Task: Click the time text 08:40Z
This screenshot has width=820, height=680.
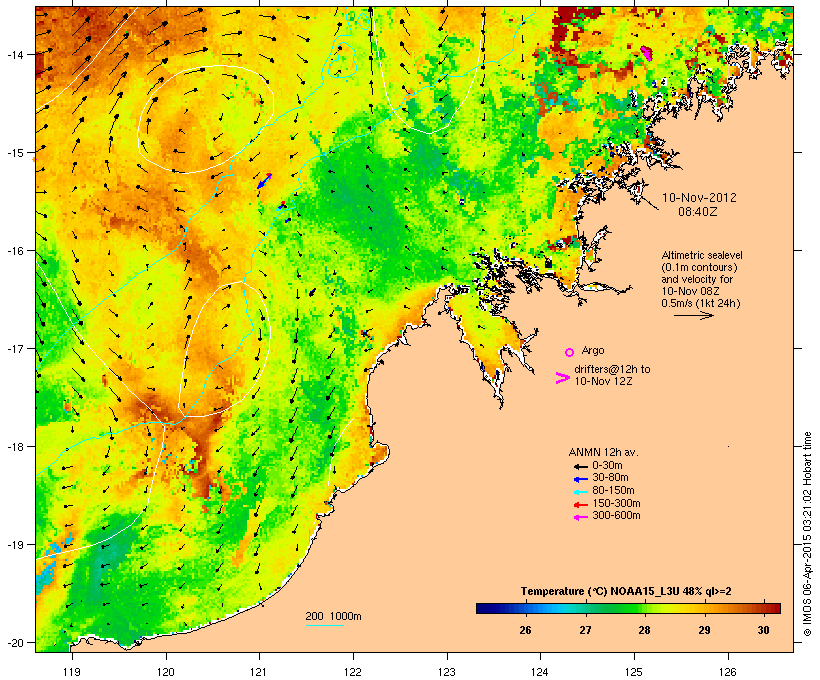Action: pos(698,212)
